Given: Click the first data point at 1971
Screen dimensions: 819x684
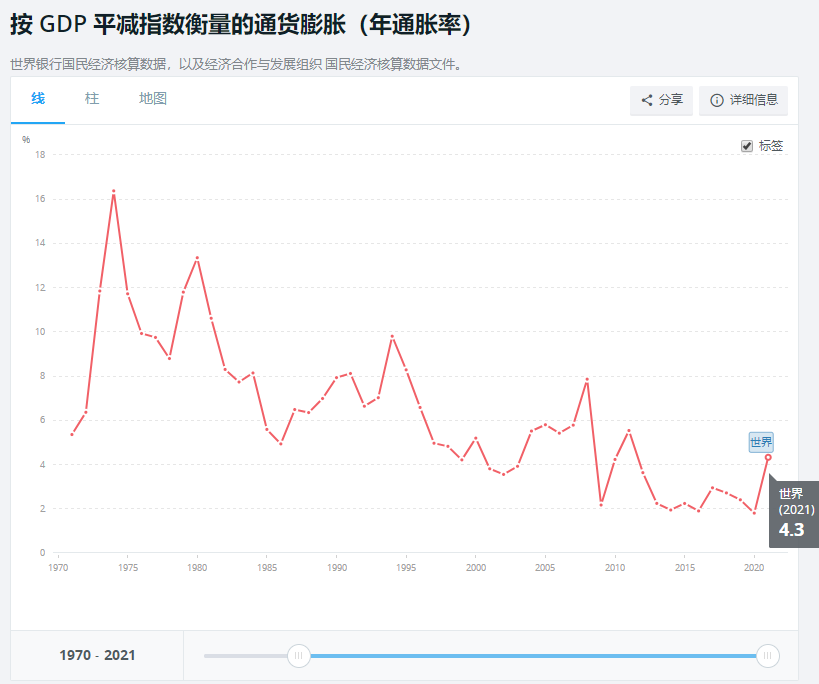Looking at the screenshot, I should 72,434.
